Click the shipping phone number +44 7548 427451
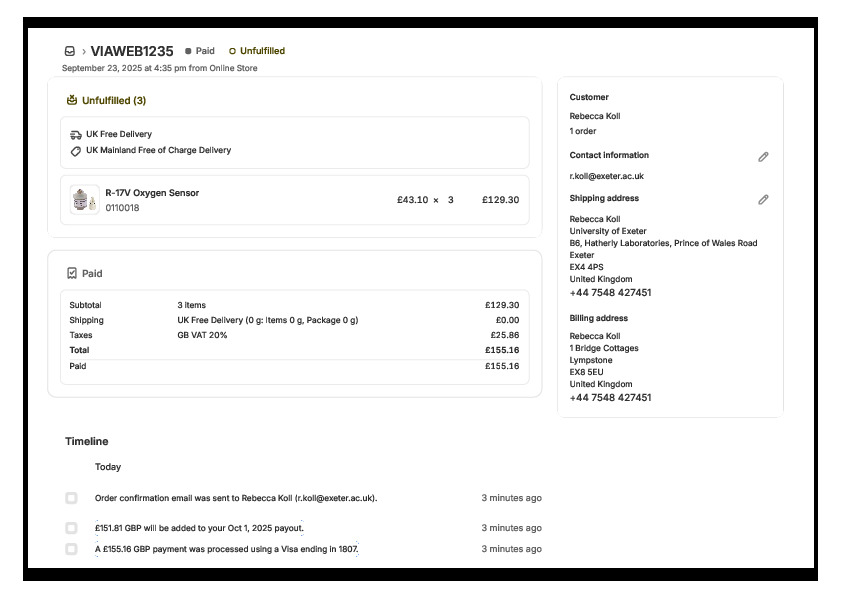The height and width of the screenshot is (595, 842). (x=610, y=293)
